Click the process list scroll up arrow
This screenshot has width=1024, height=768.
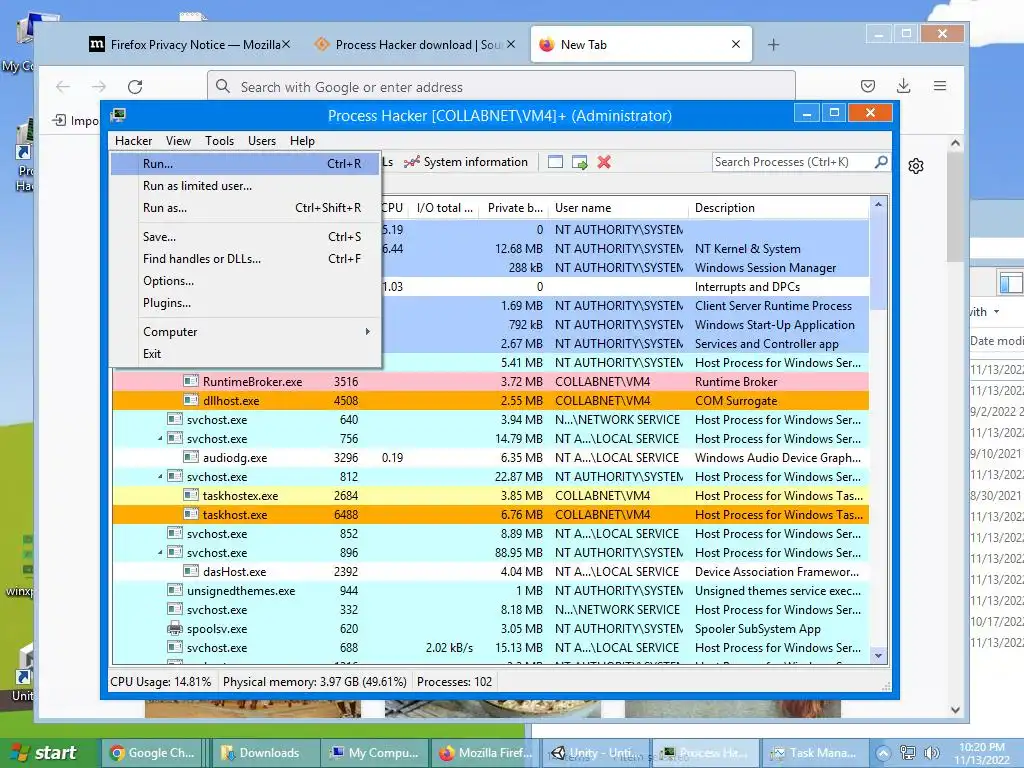coord(878,205)
